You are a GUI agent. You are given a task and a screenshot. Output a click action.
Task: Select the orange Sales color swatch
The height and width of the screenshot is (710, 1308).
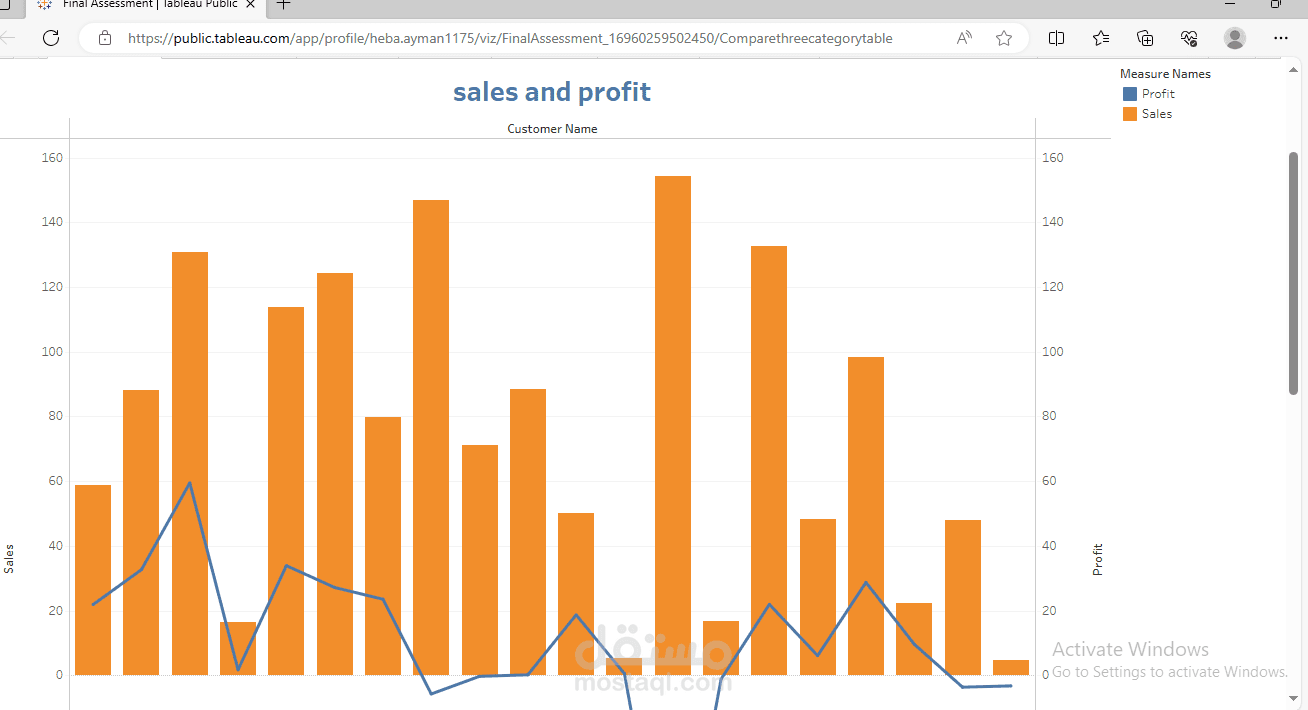pos(1130,113)
